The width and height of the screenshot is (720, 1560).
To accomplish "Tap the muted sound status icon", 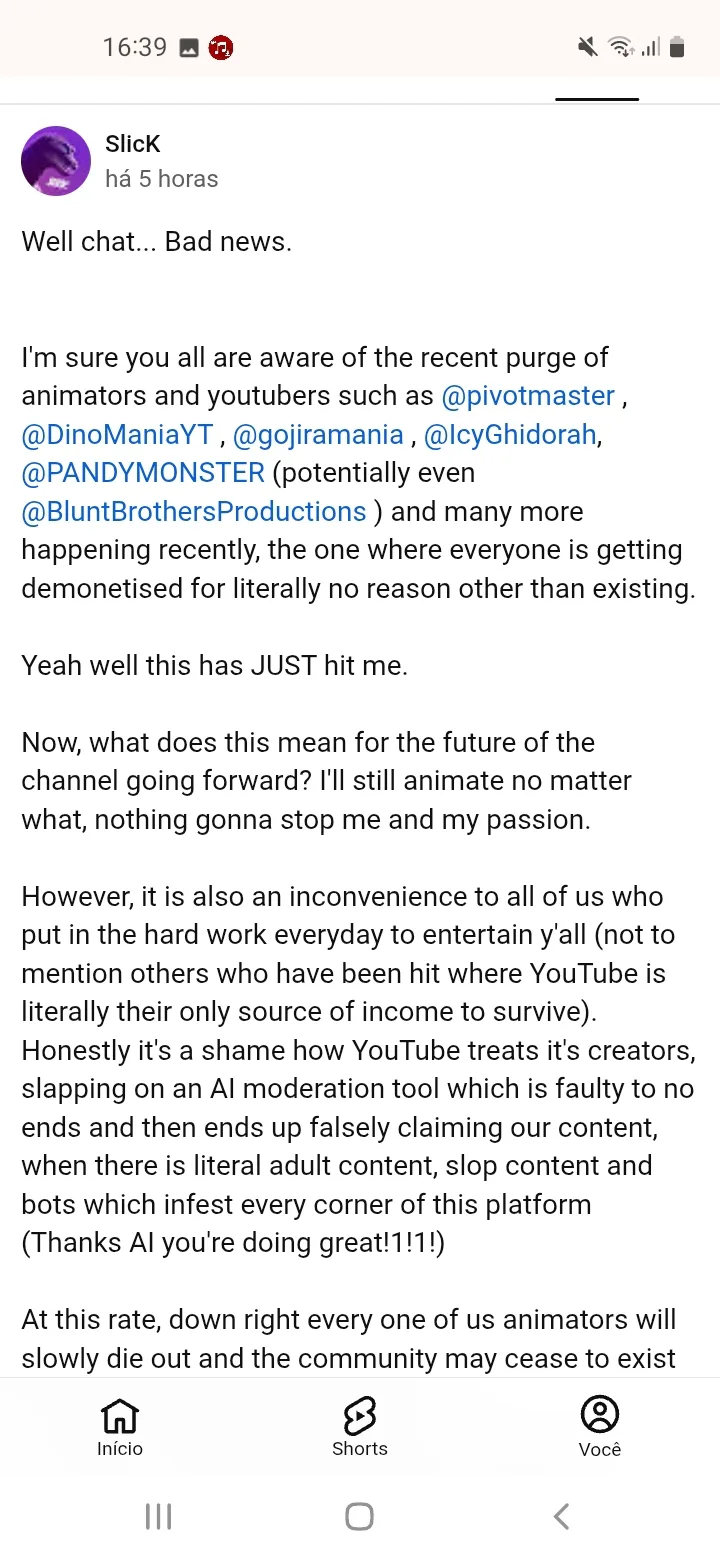I will [x=588, y=47].
